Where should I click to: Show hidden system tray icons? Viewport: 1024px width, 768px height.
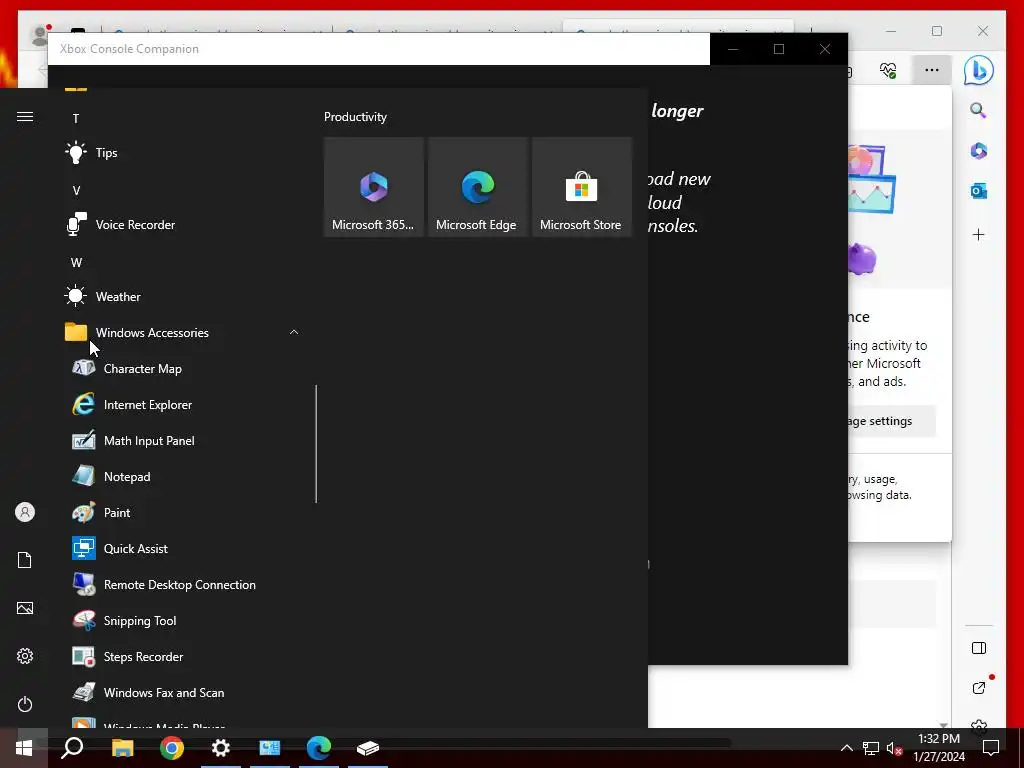846,748
